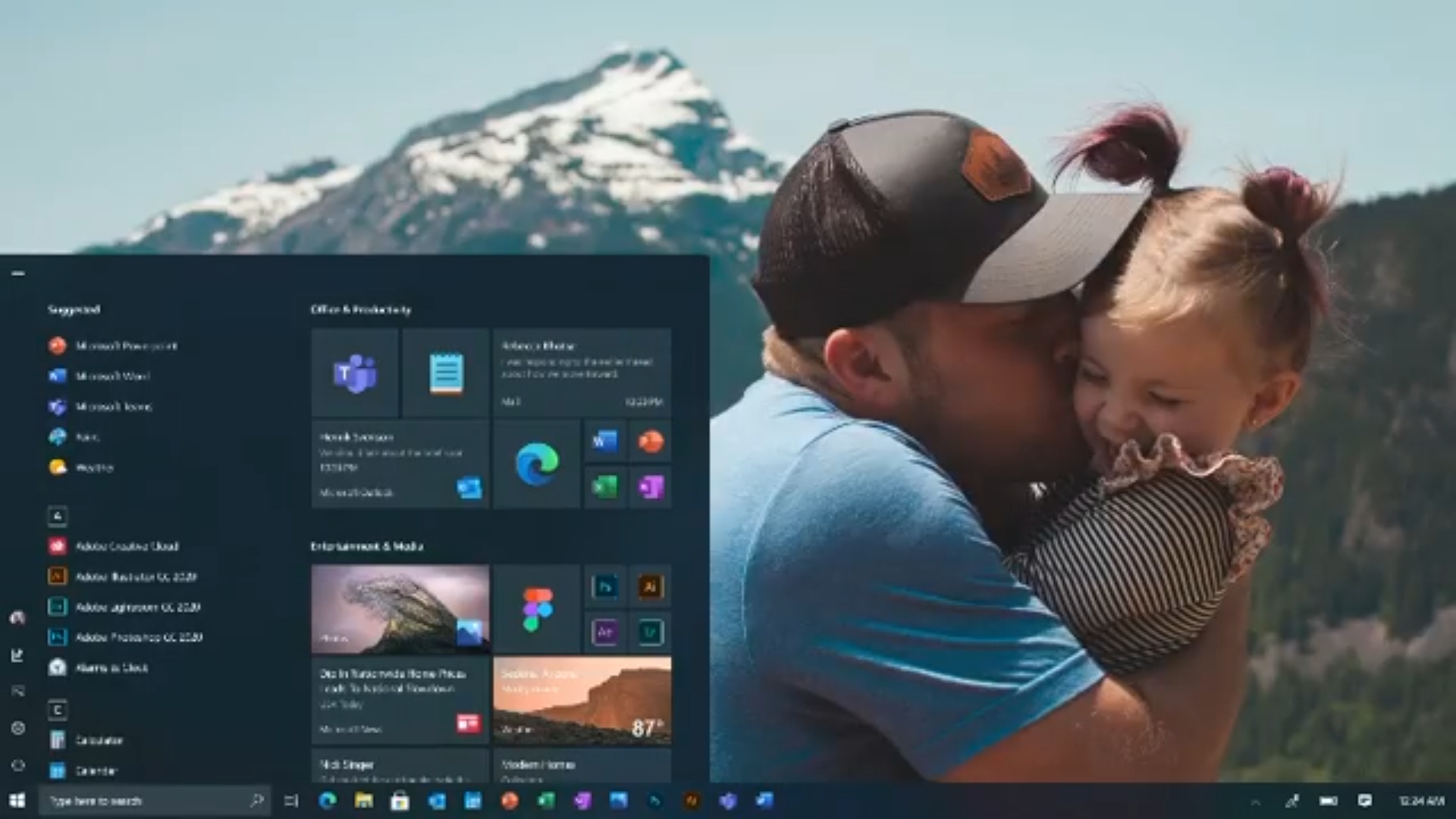1456x819 pixels.
Task: Open the letter A index header
Action: pos(58,516)
